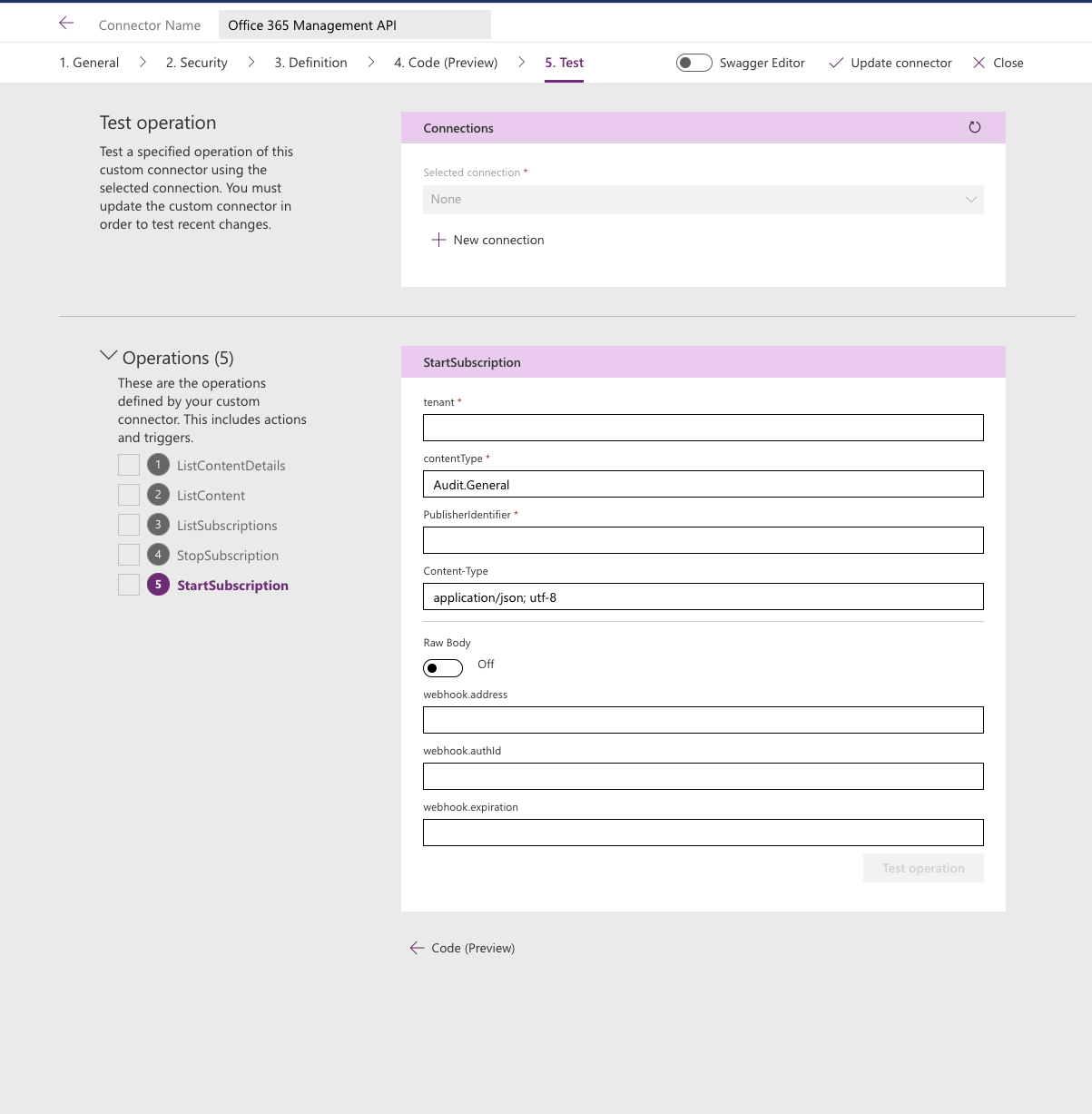
Task: Click the plus icon for New connection
Action: [438, 239]
